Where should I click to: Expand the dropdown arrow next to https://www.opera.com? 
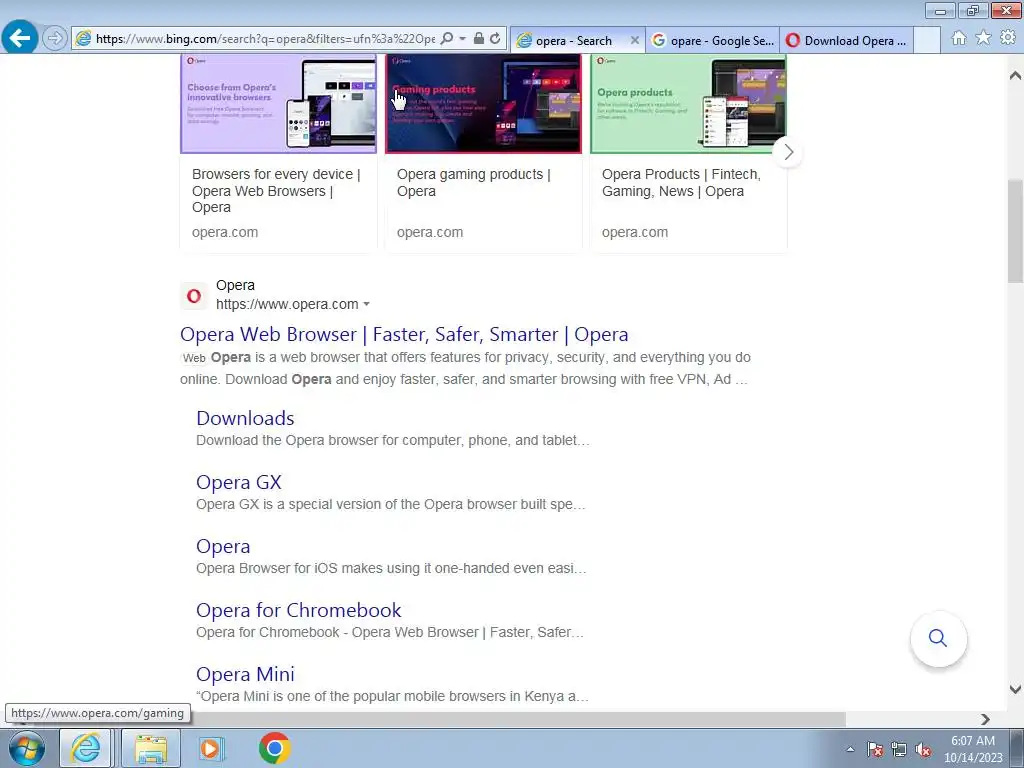point(366,304)
